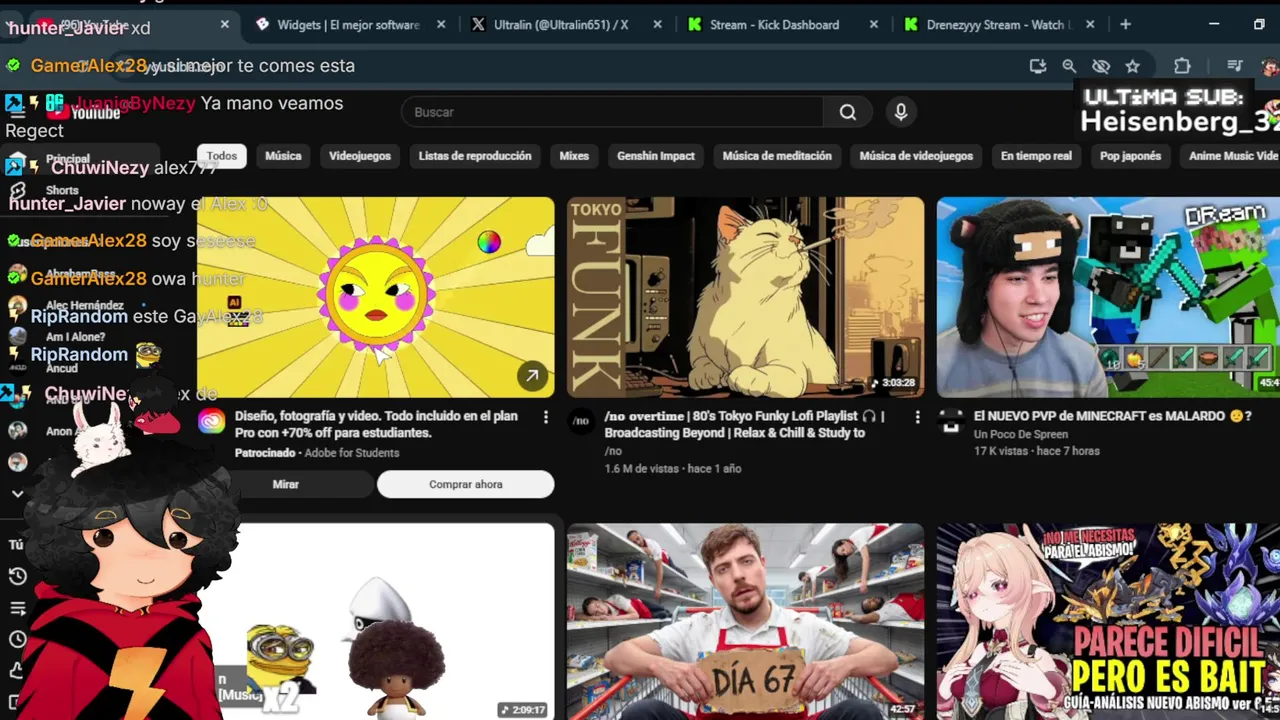Viewport: 1280px width, 720px height.
Task: Open History clock-arrow icon in sidebar
Action: tap(17, 576)
